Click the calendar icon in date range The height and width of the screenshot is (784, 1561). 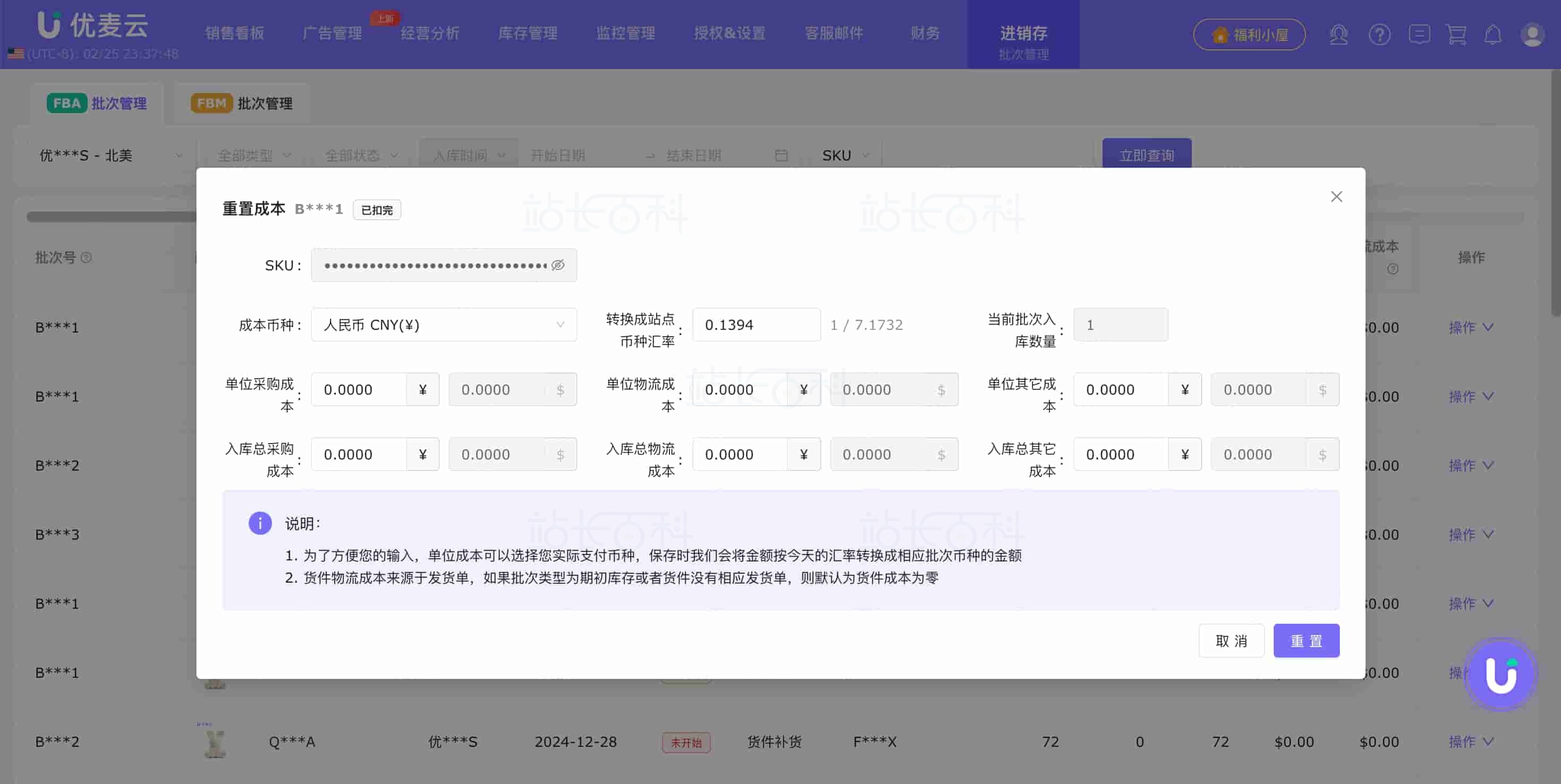coord(781,156)
